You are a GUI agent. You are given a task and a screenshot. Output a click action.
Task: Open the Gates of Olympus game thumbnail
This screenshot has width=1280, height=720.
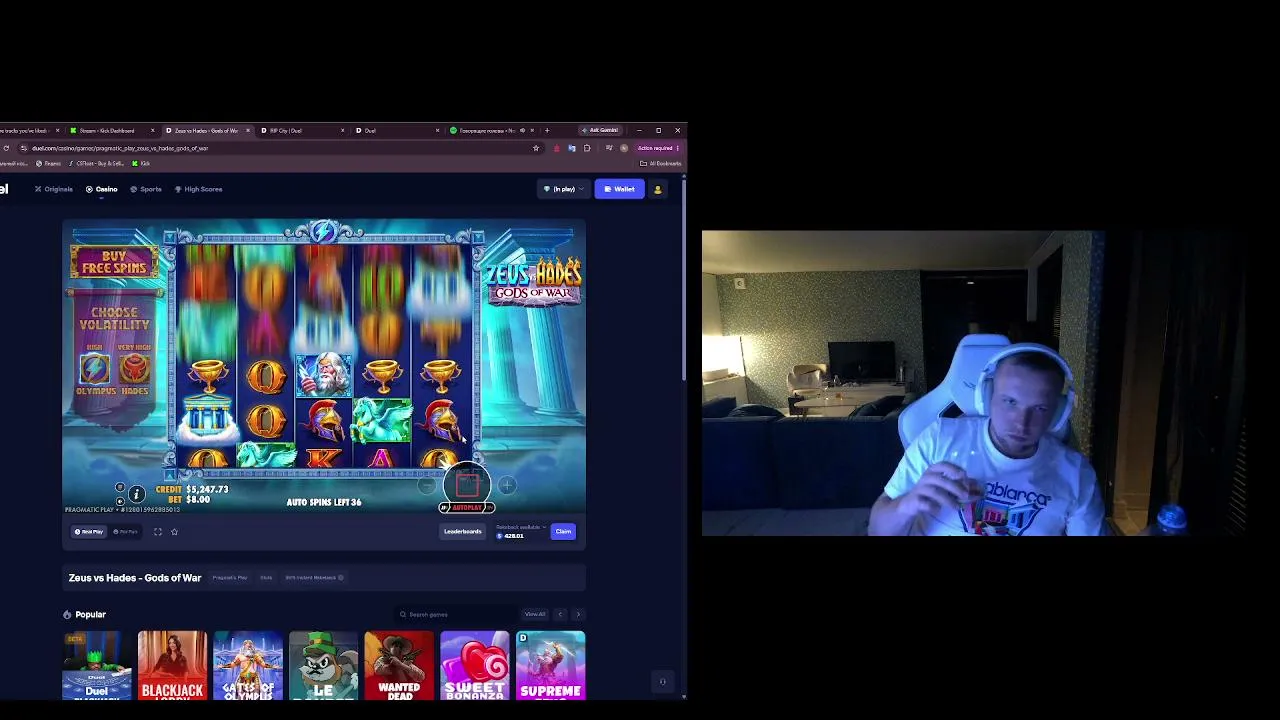[248, 665]
